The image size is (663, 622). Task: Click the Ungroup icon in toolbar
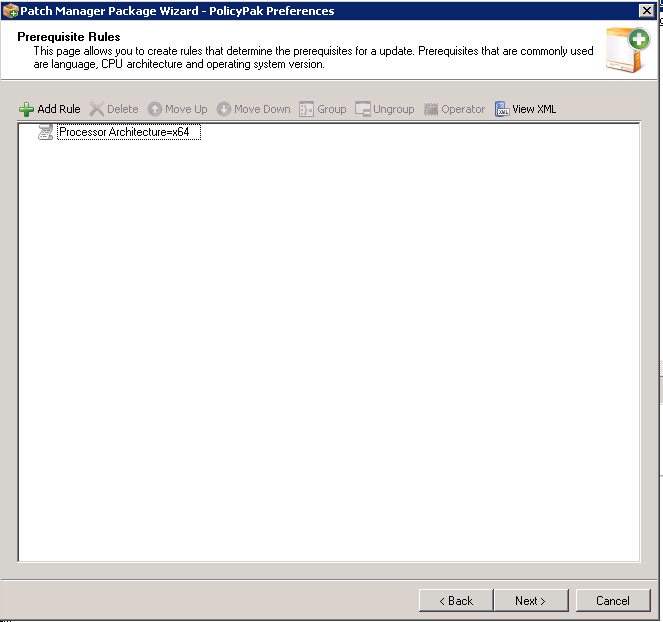pyautogui.click(x=363, y=109)
